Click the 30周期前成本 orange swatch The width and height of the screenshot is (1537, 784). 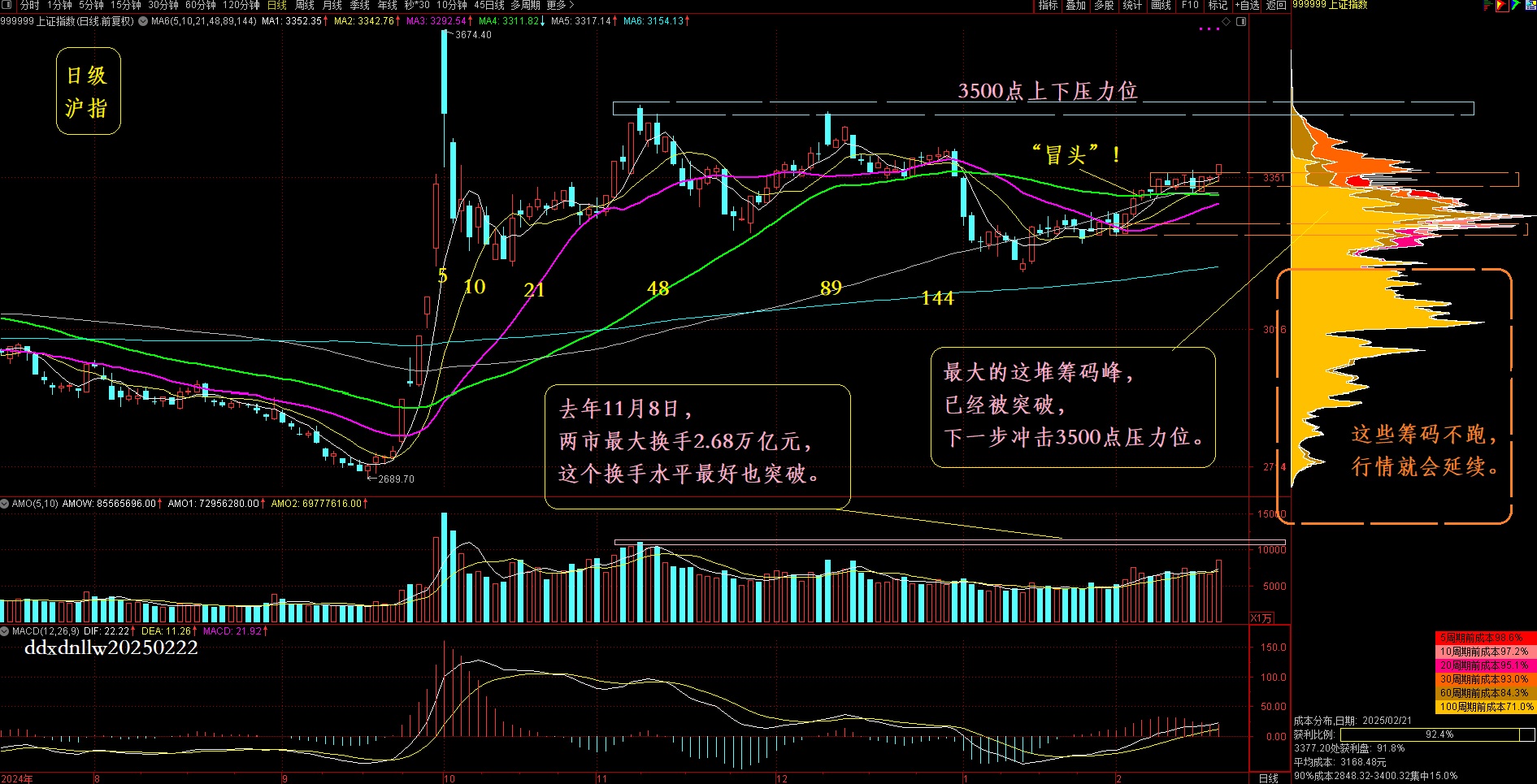click(x=1486, y=679)
